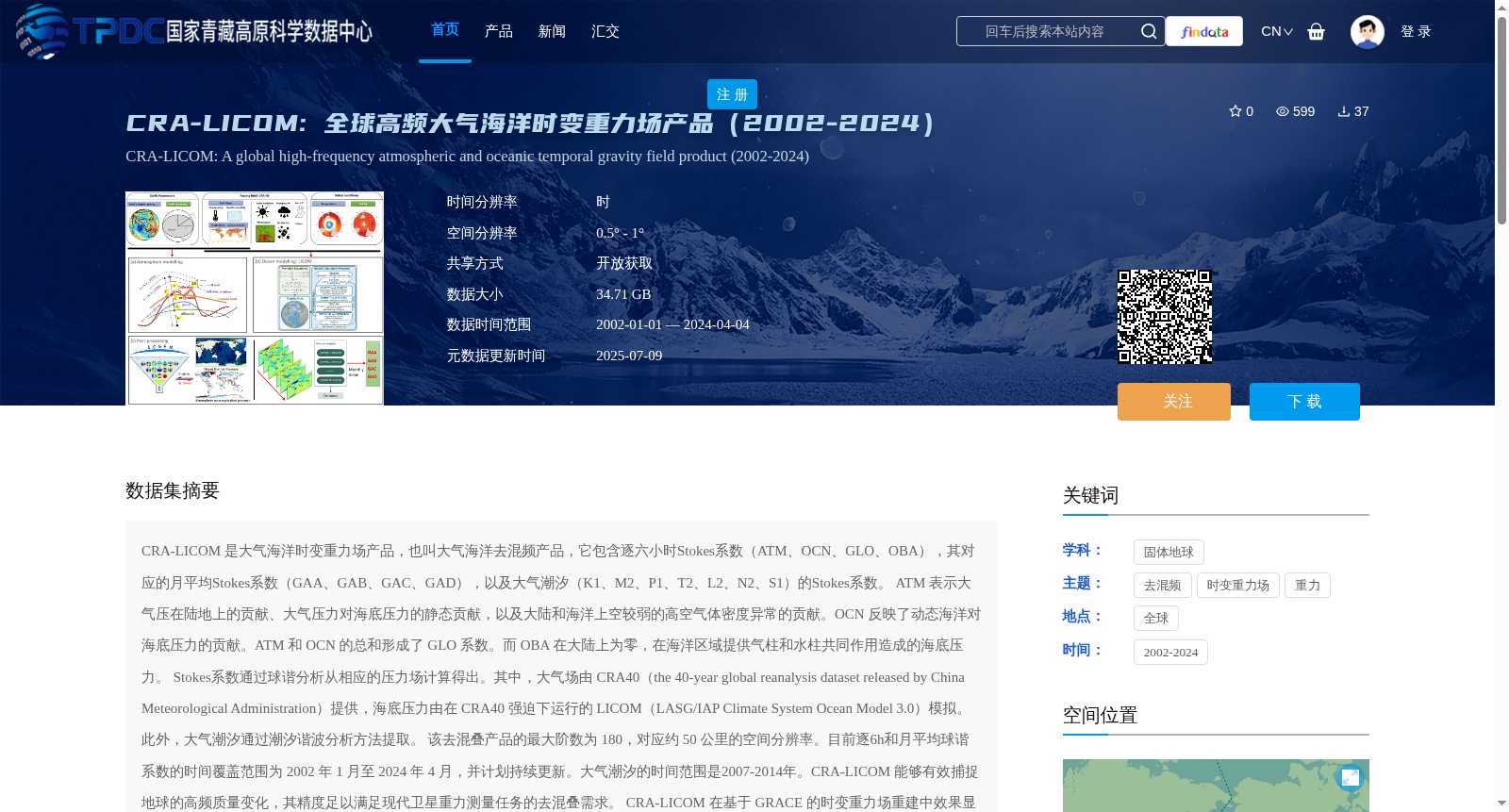Click the page vertical scrollbar thumb
The image size is (1509, 812).
tap(1501, 121)
